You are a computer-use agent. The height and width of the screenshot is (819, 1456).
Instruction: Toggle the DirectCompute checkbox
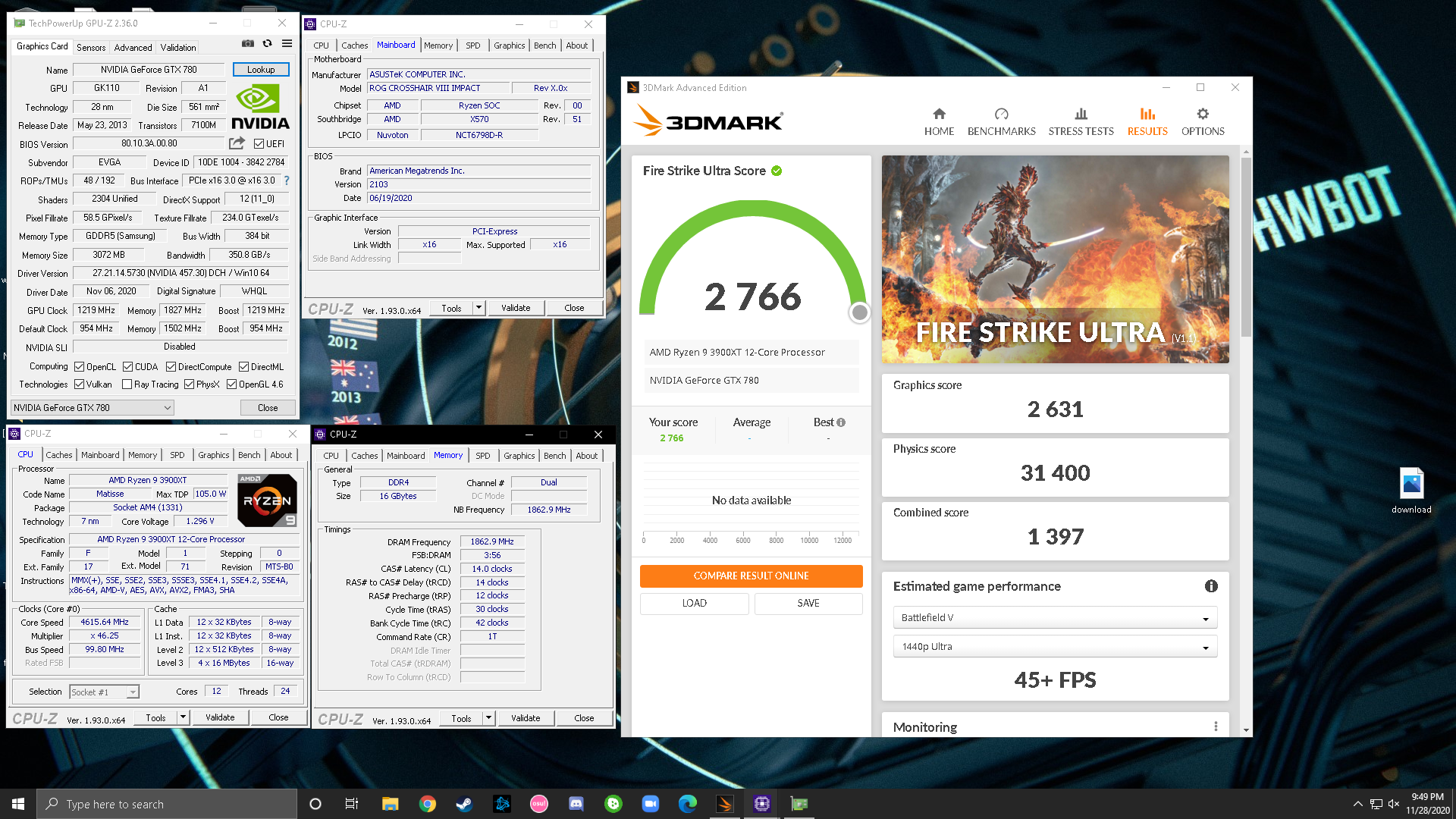click(x=171, y=367)
